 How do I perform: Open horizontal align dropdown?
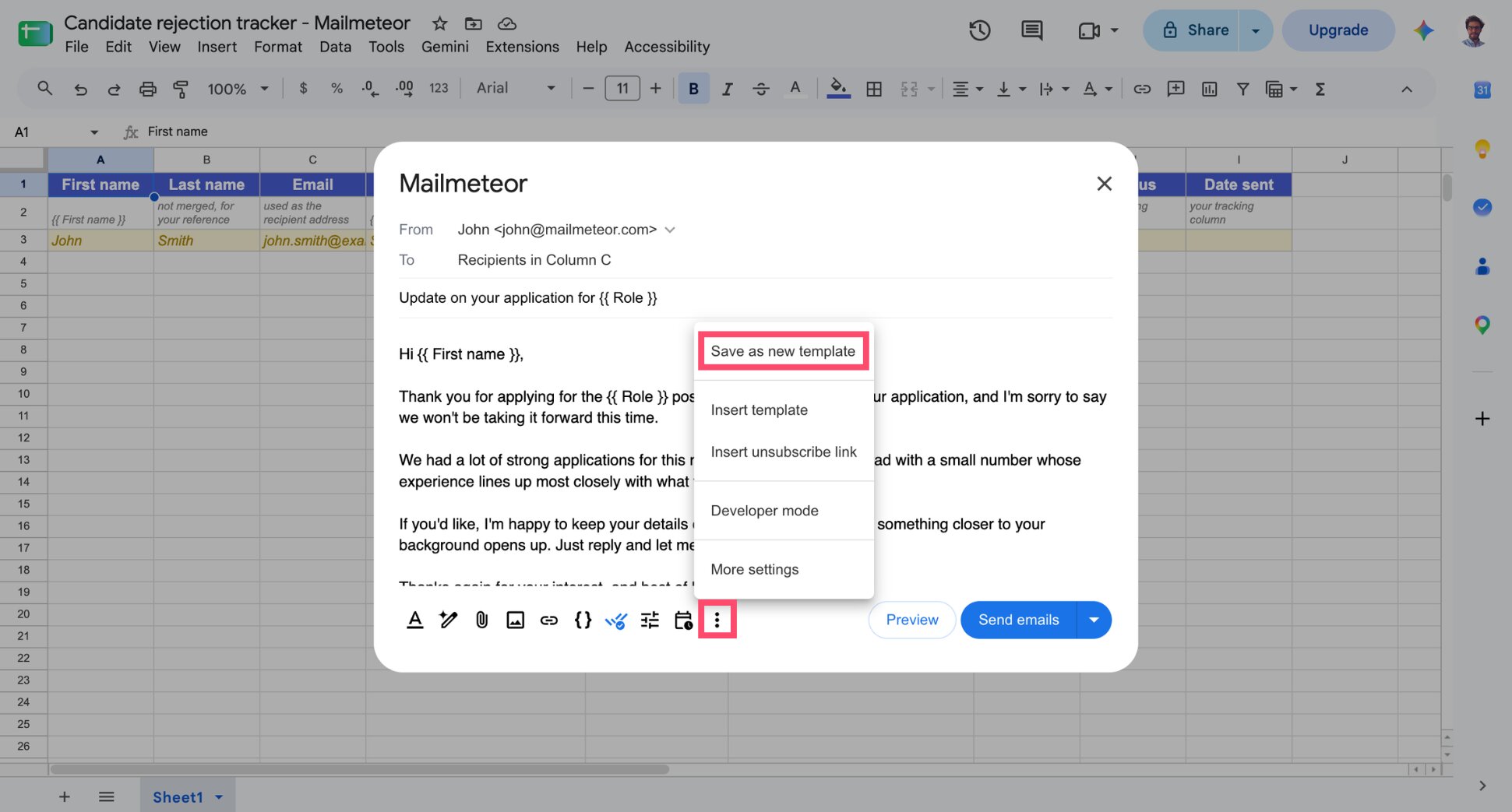pos(967,89)
